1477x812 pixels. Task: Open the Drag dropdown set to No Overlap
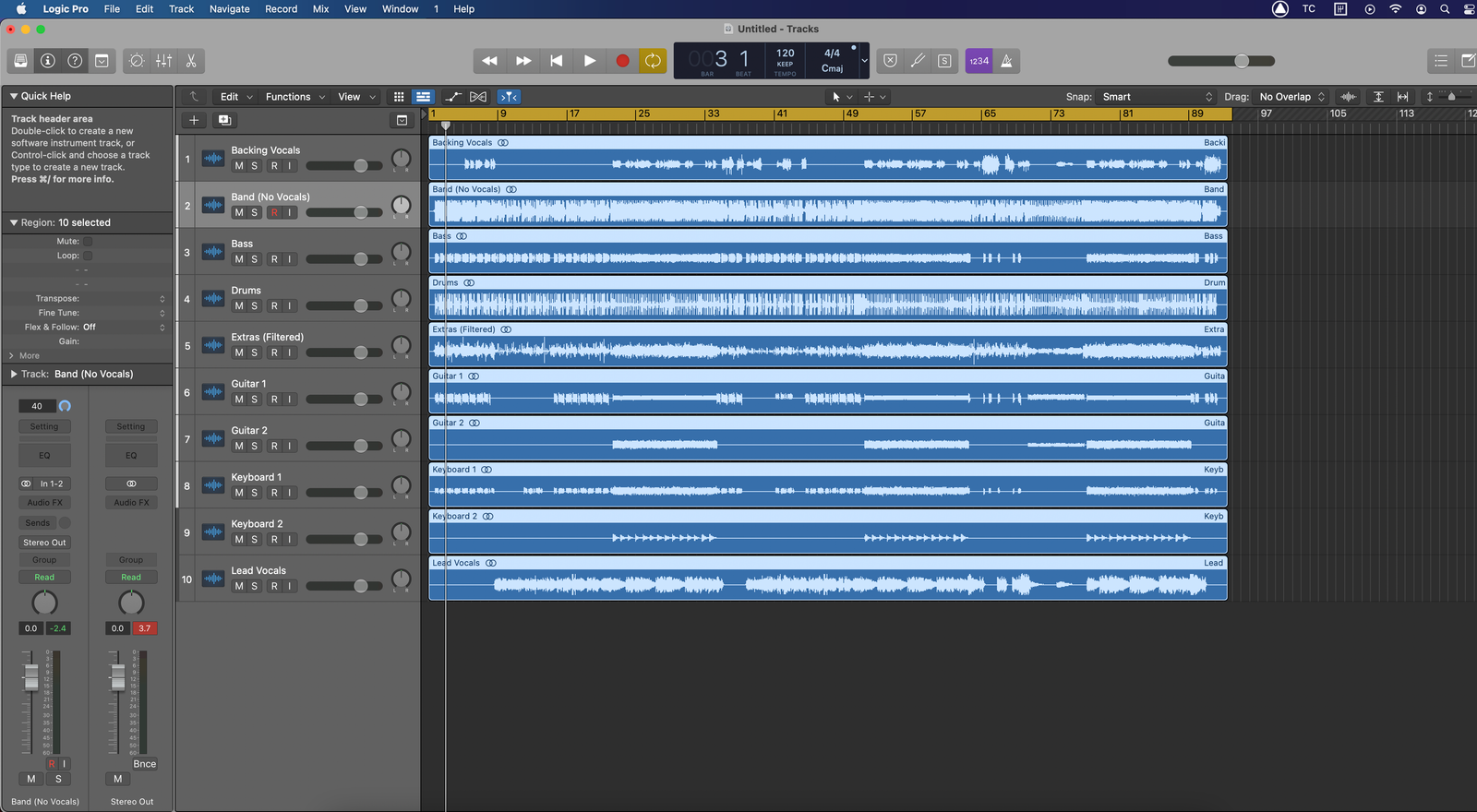[x=1292, y=97]
